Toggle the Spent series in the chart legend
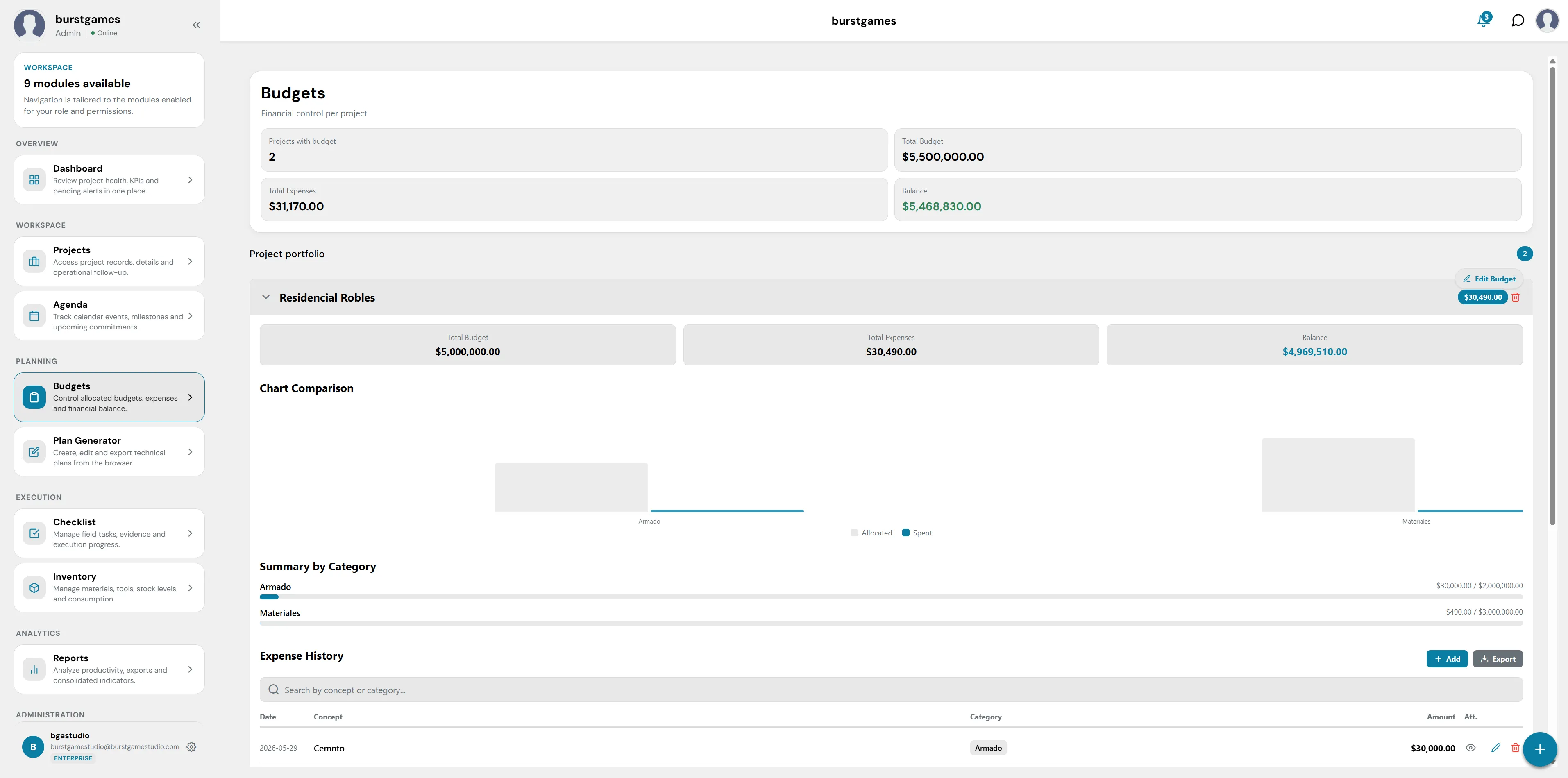 coord(917,533)
